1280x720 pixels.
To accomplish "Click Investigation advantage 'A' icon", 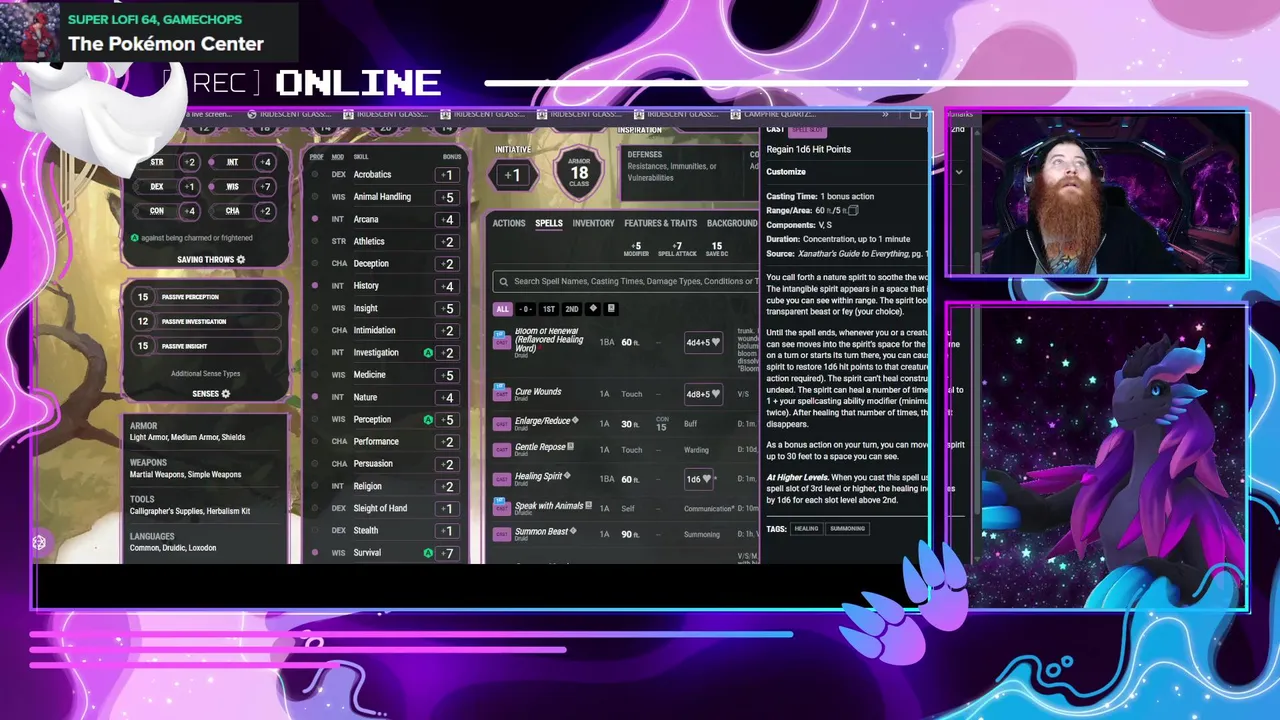I will click(428, 352).
